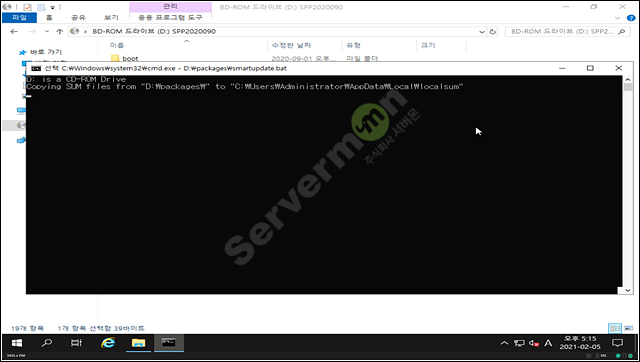Launch Internet Explorer from taskbar
Screen dimensions: 640x362
[108, 343]
